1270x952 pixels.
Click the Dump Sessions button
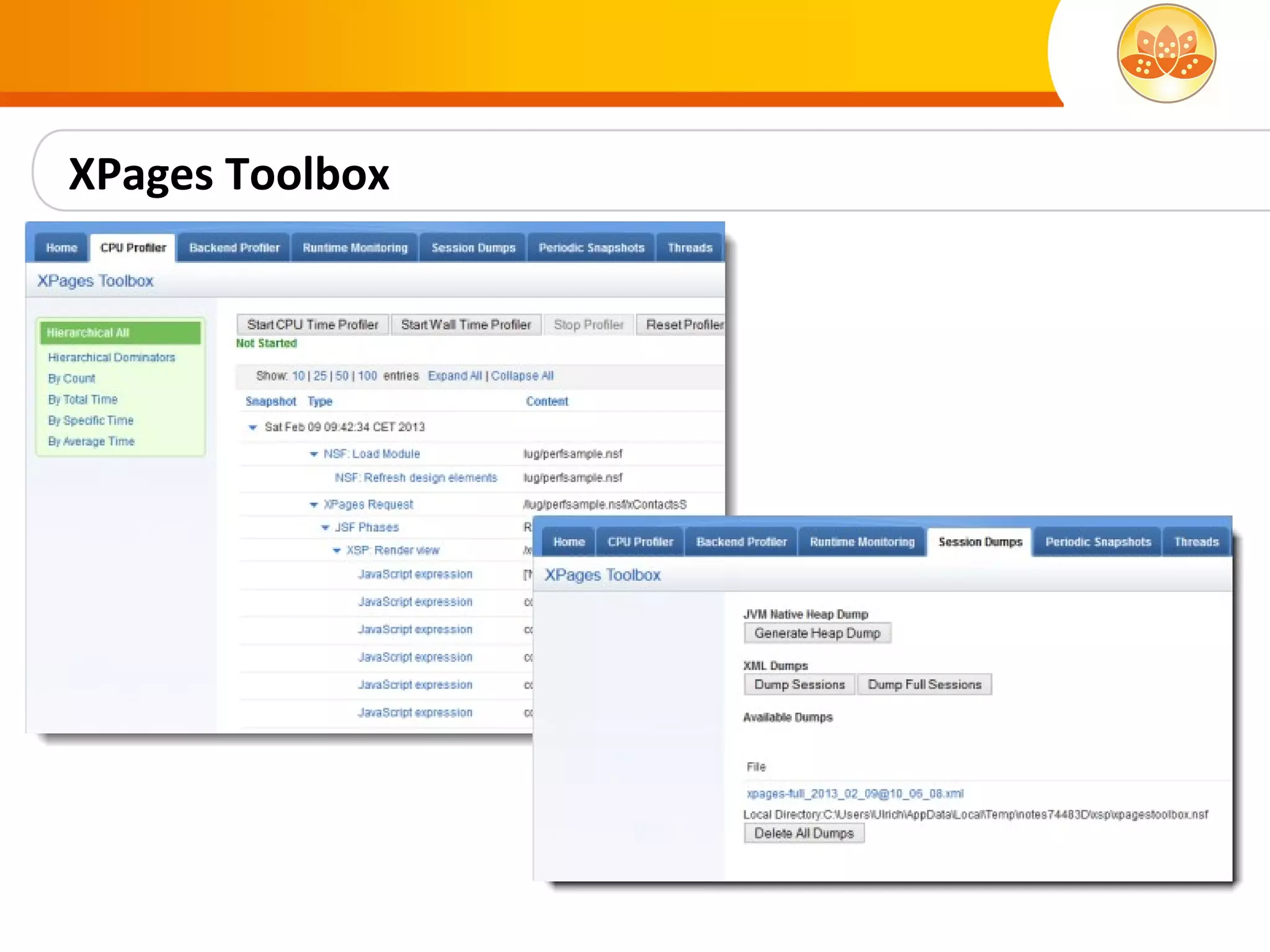pyautogui.click(x=799, y=685)
